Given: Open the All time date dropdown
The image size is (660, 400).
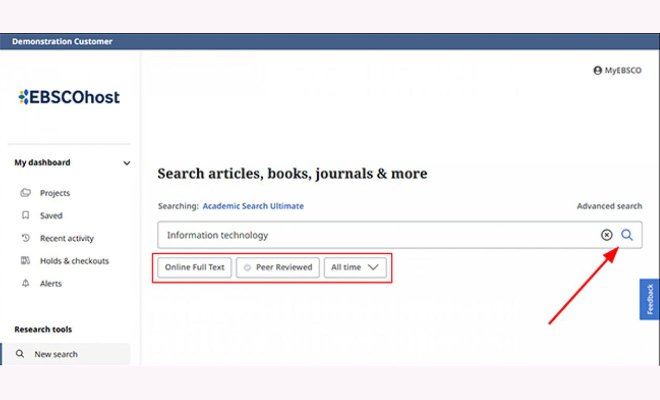Looking at the screenshot, I should point(355,267).
